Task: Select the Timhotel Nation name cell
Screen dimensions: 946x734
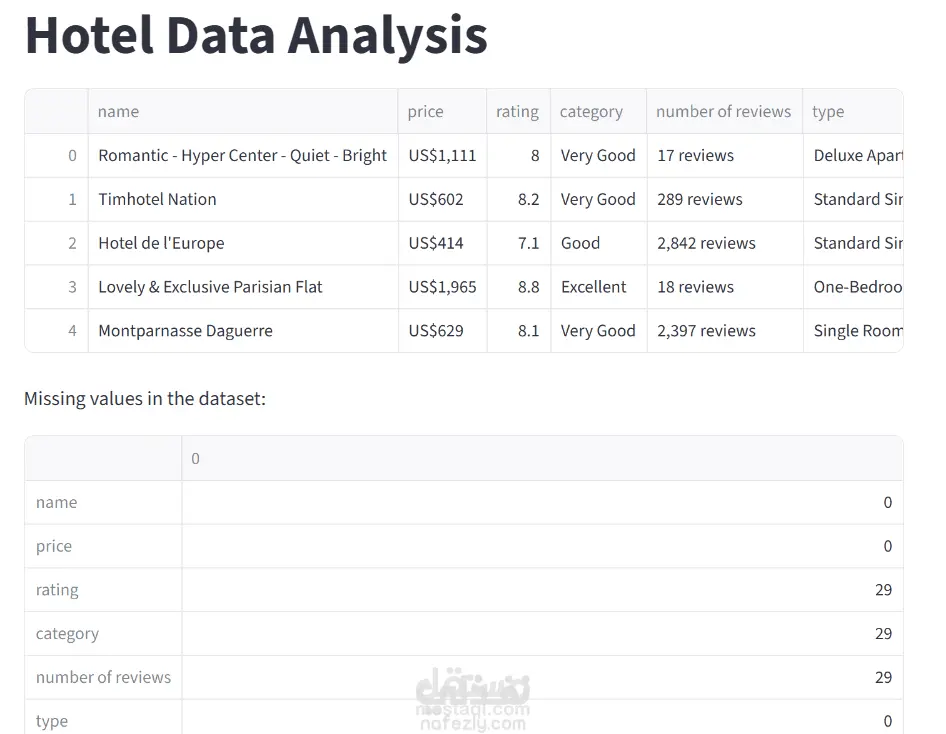Action: pyautogui.click(x=157, y=199)
